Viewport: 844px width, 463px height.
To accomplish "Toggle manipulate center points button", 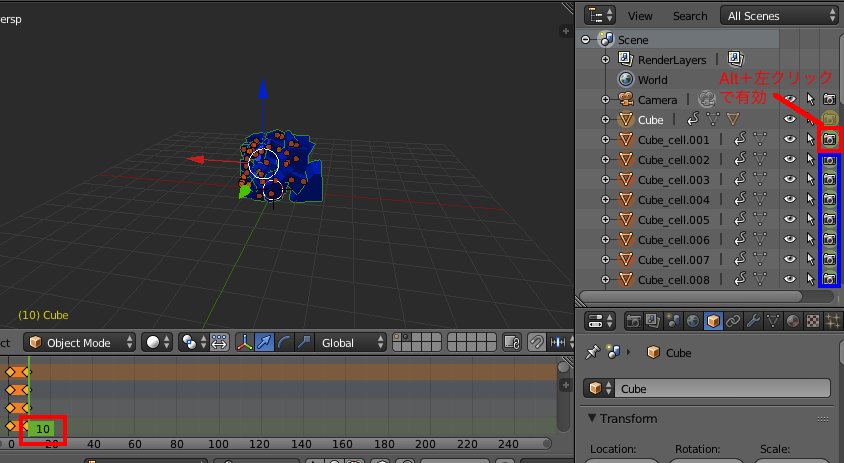I will pyautogui.click(x=219, y=342).
